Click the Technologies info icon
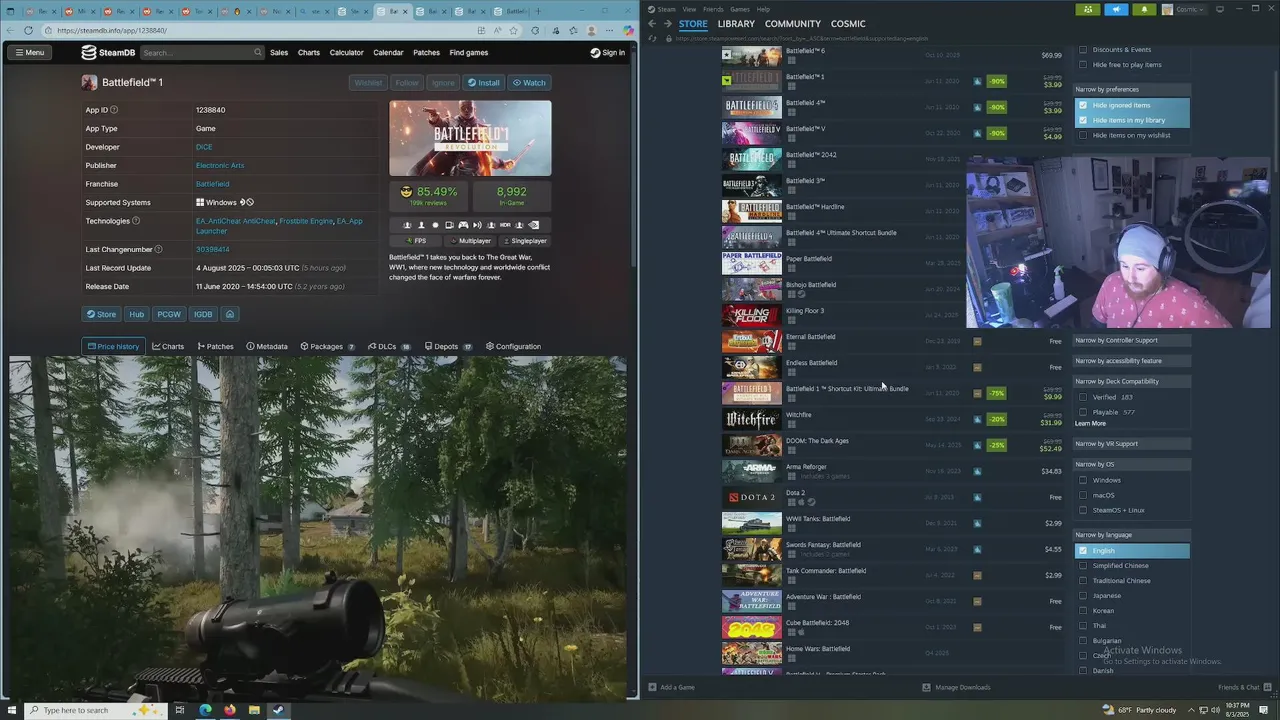The height and width of the screenshot is (720, 1280). (x=136, y=221)
